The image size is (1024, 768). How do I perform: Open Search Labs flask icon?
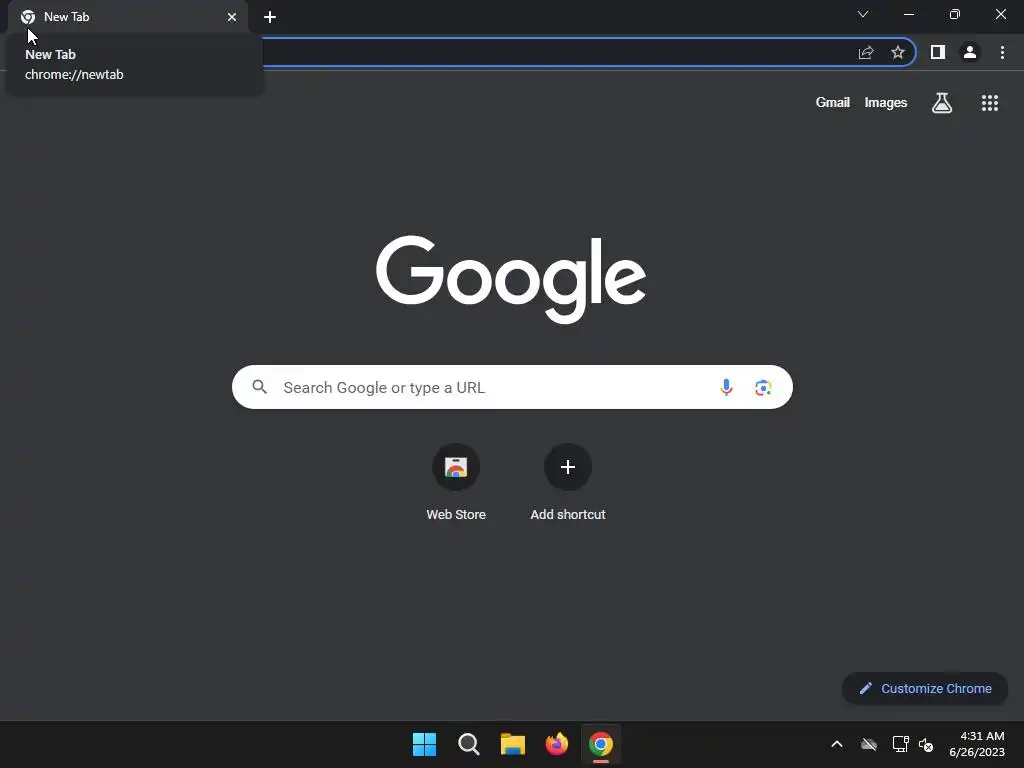(x=942, y=103)
